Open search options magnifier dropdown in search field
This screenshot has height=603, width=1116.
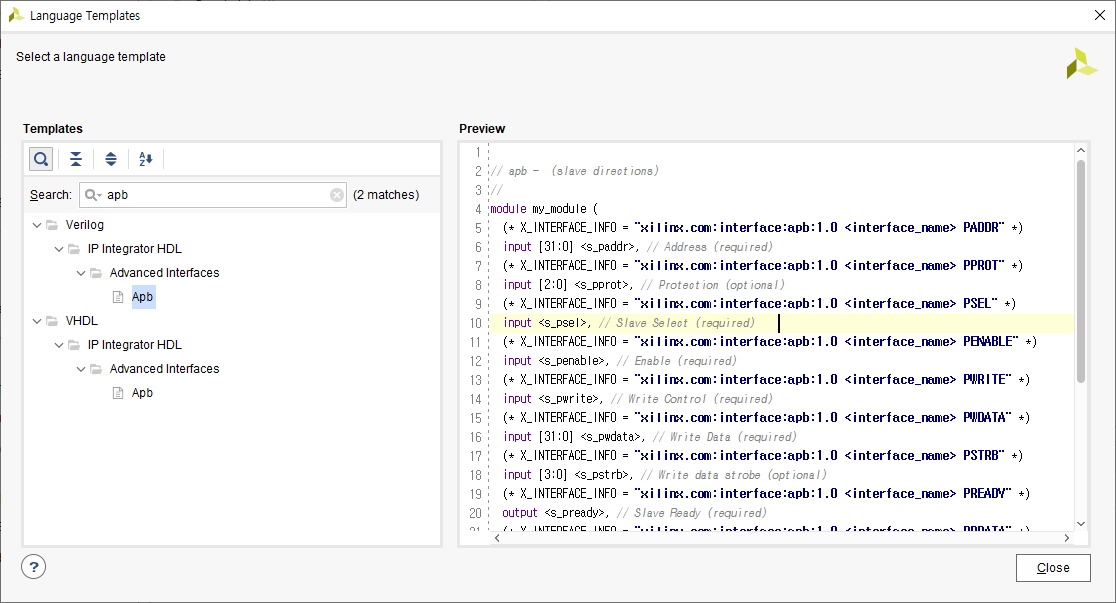coord(93,195)
